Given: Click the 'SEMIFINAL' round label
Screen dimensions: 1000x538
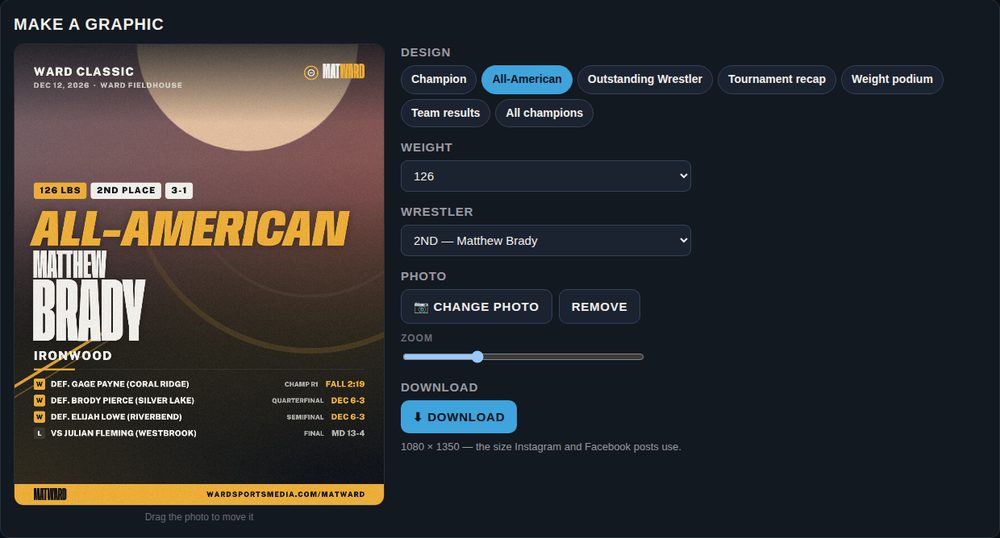Looking at the screenshot, I should pos(305,418).
